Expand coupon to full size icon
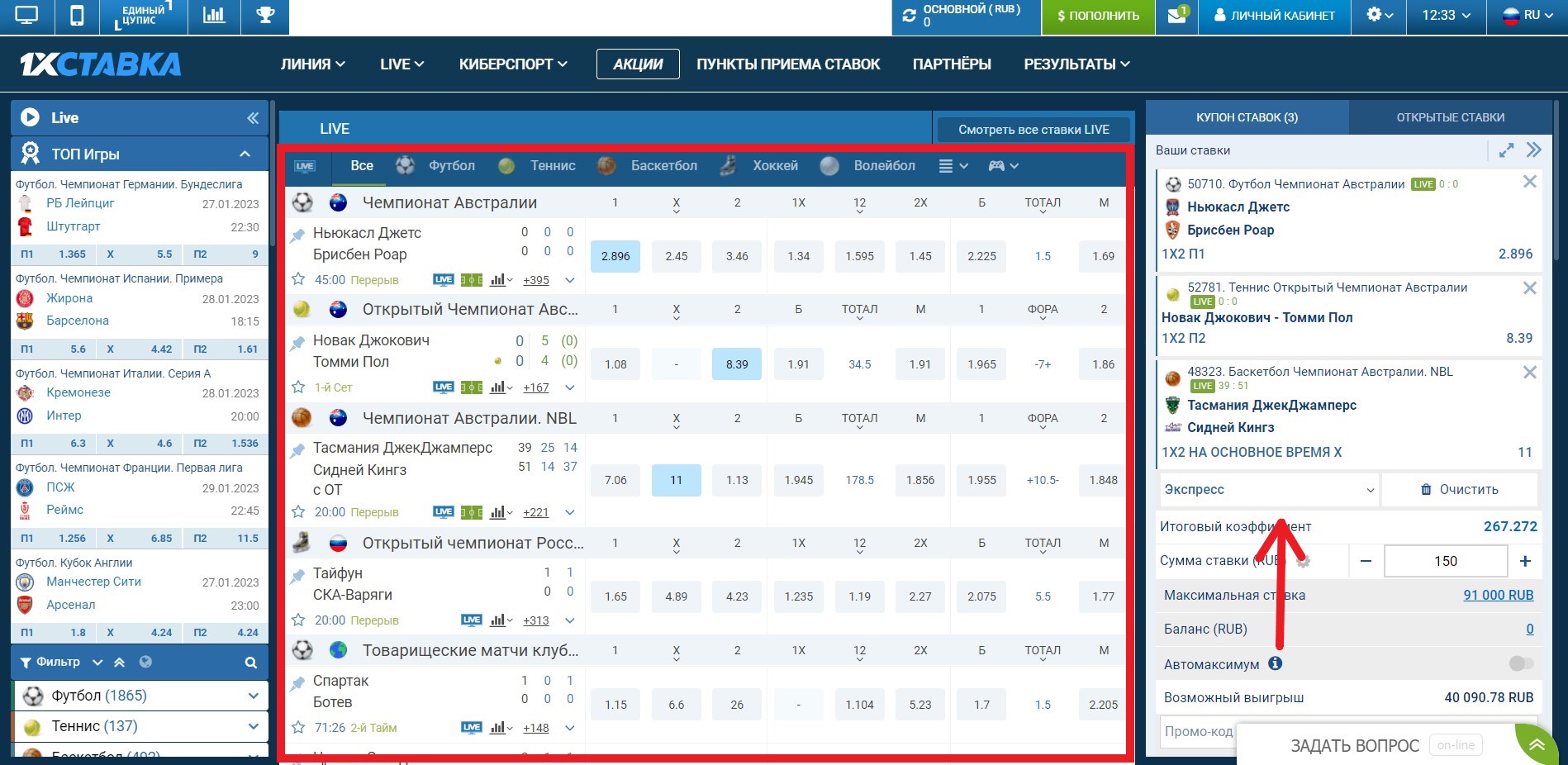Image resolution: width=1568 pixels, height=765 pixels. point(1506,150)
